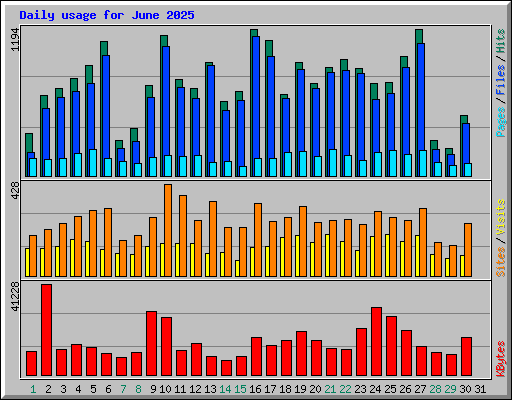Click the Visits legend label

click(501, 217)
